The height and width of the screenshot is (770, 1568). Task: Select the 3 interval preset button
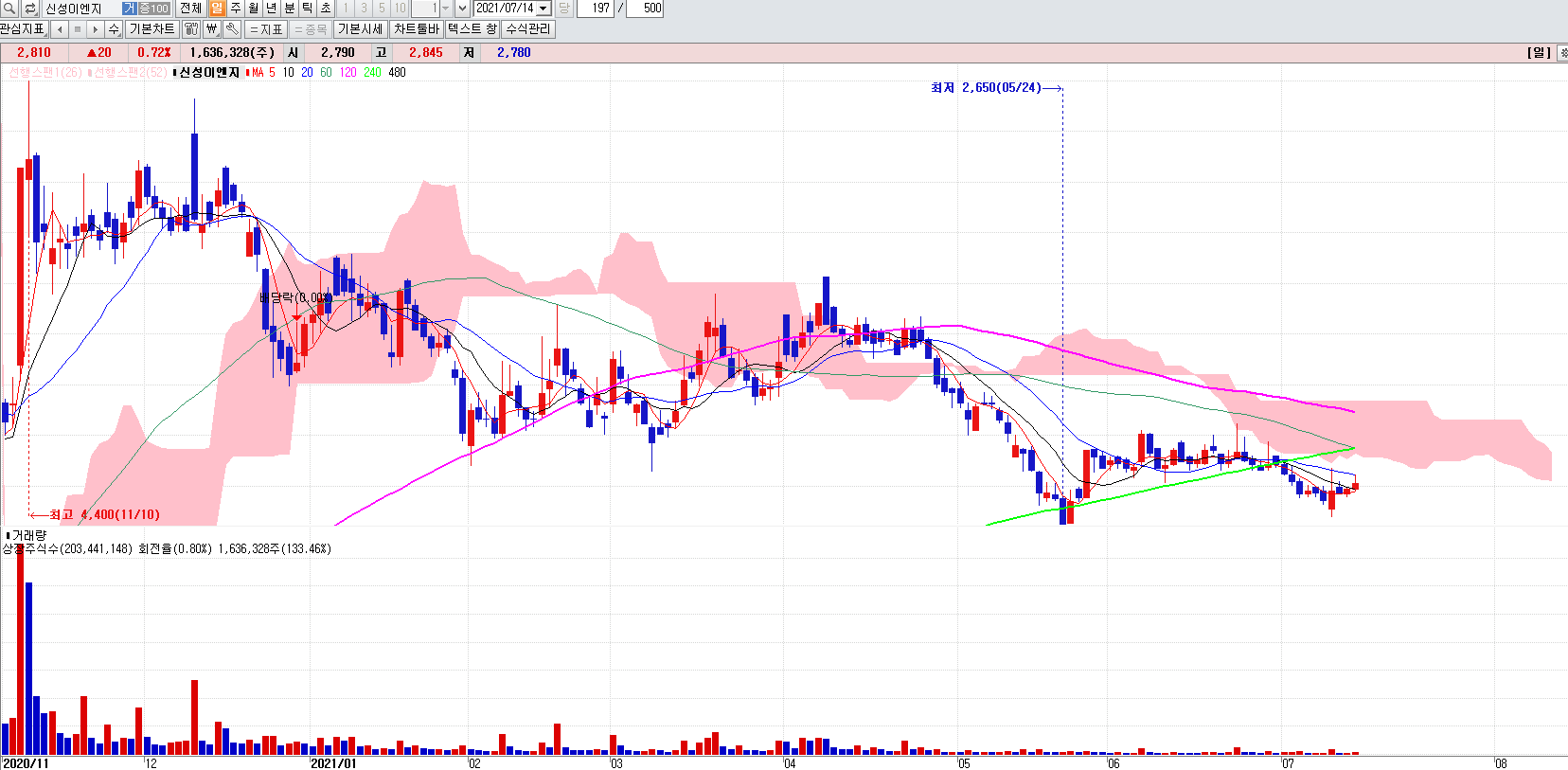pyautogui.click(x=364, y=9)
